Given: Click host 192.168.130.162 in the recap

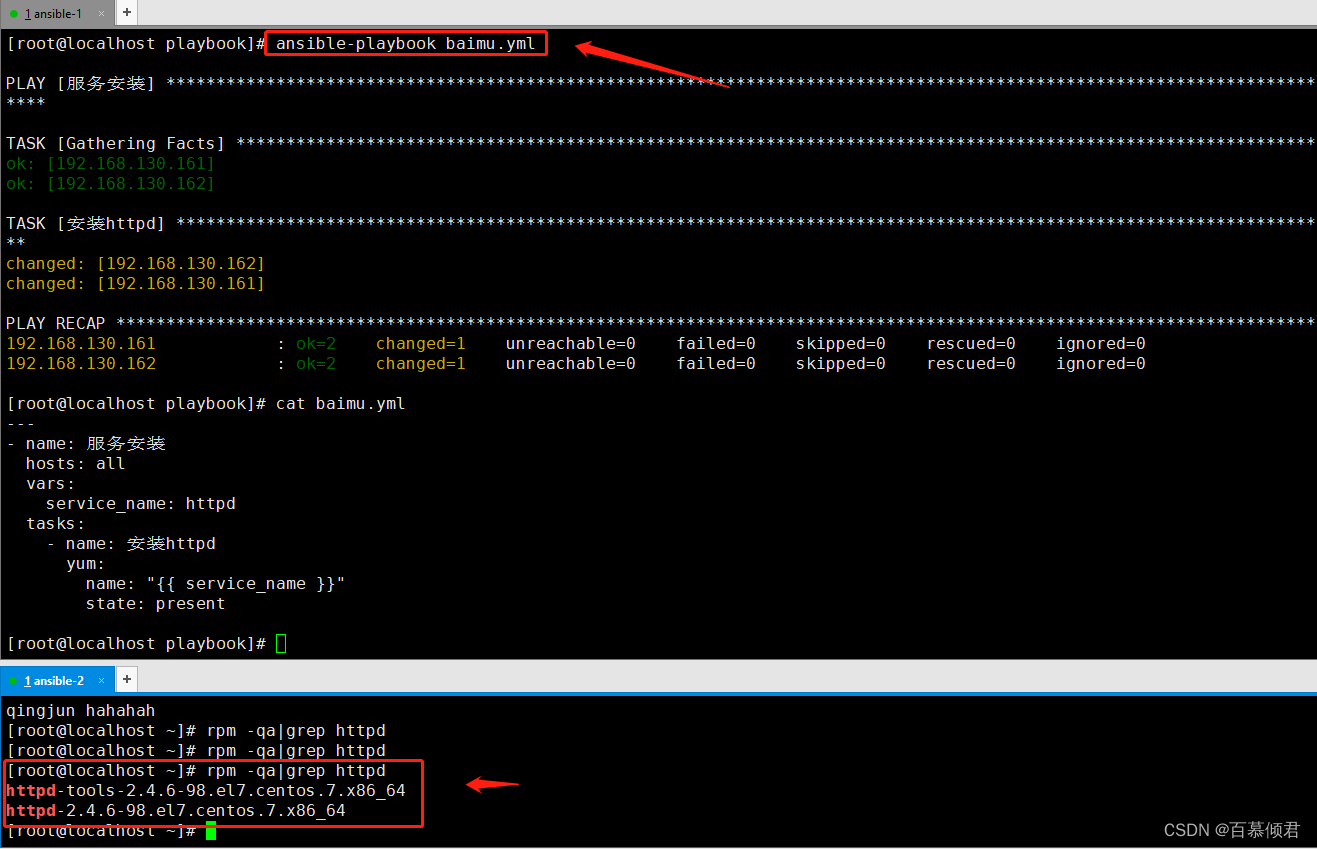Looking at the screenshot, I should (x=81, y=364).
